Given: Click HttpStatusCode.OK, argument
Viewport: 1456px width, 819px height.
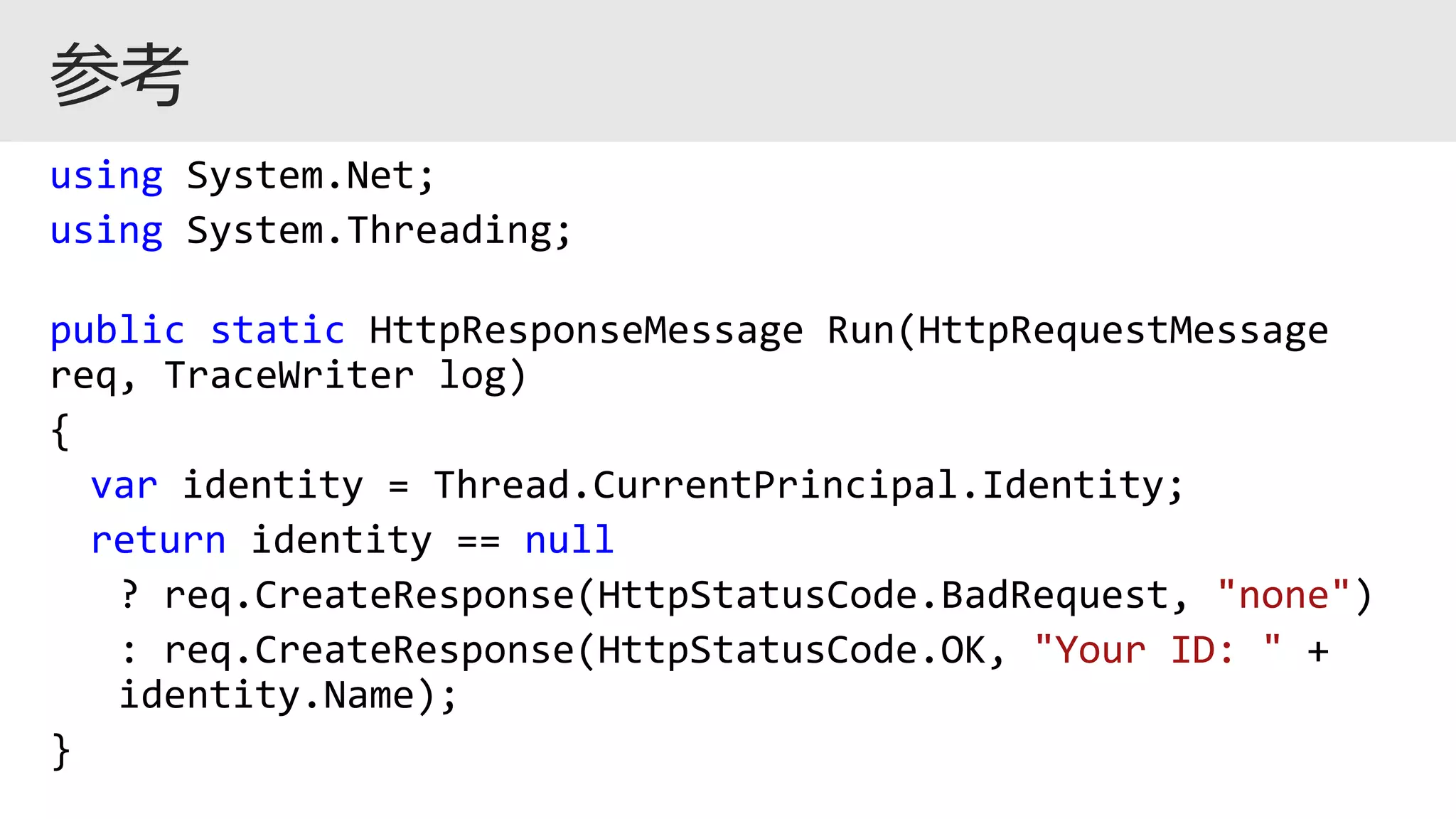Looking at the screenshot, I should coord(802,651).
